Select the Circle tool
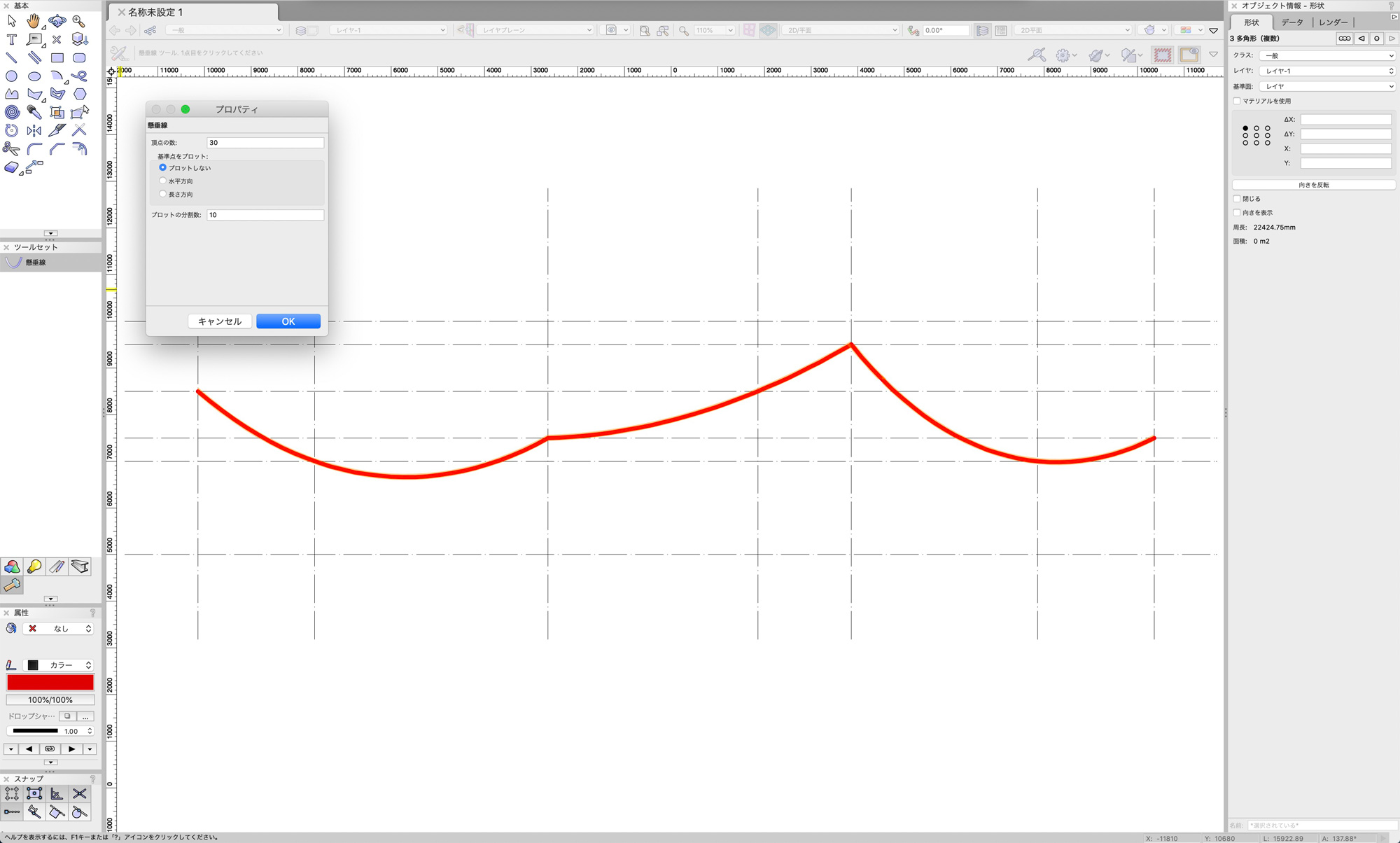The height and width of the screenshot is (843, 1400). [12, 76]
